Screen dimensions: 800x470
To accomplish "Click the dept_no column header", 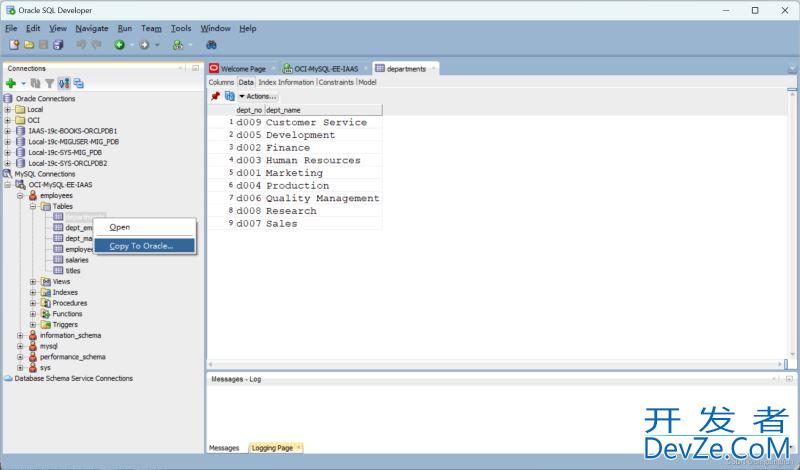I will (249, 110).
